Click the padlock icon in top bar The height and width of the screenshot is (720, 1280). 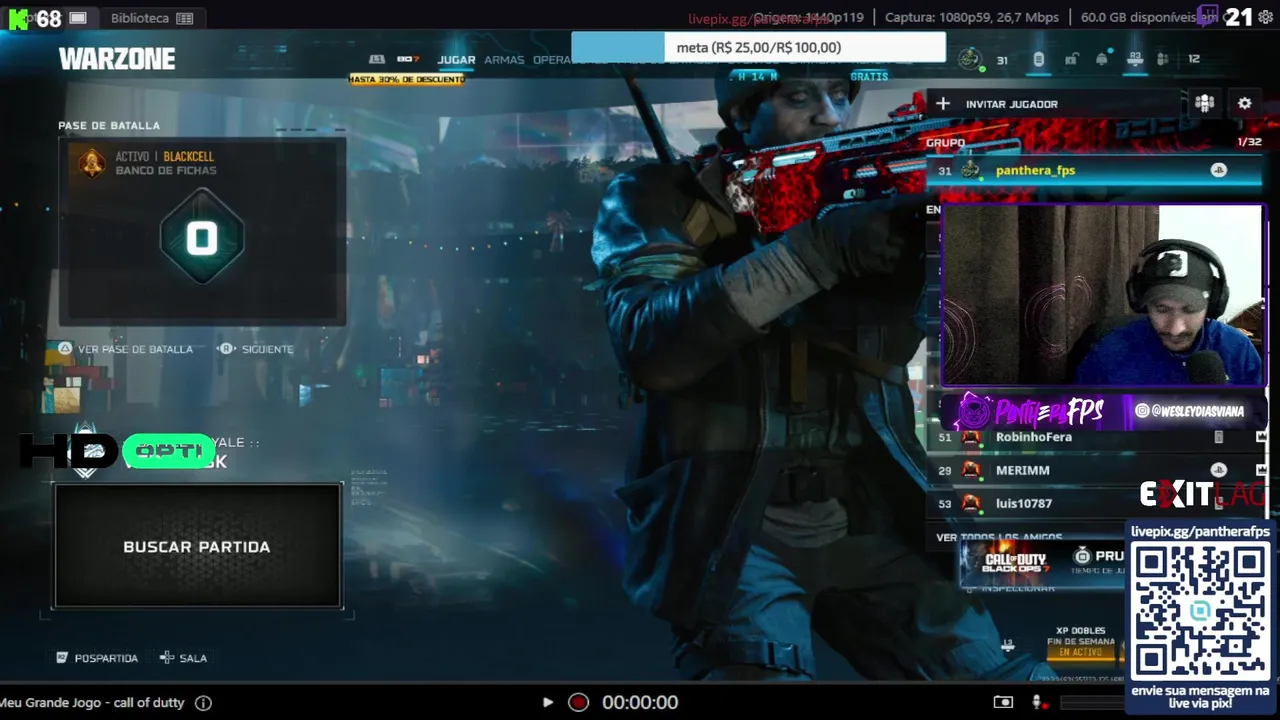pos(1071,59)
